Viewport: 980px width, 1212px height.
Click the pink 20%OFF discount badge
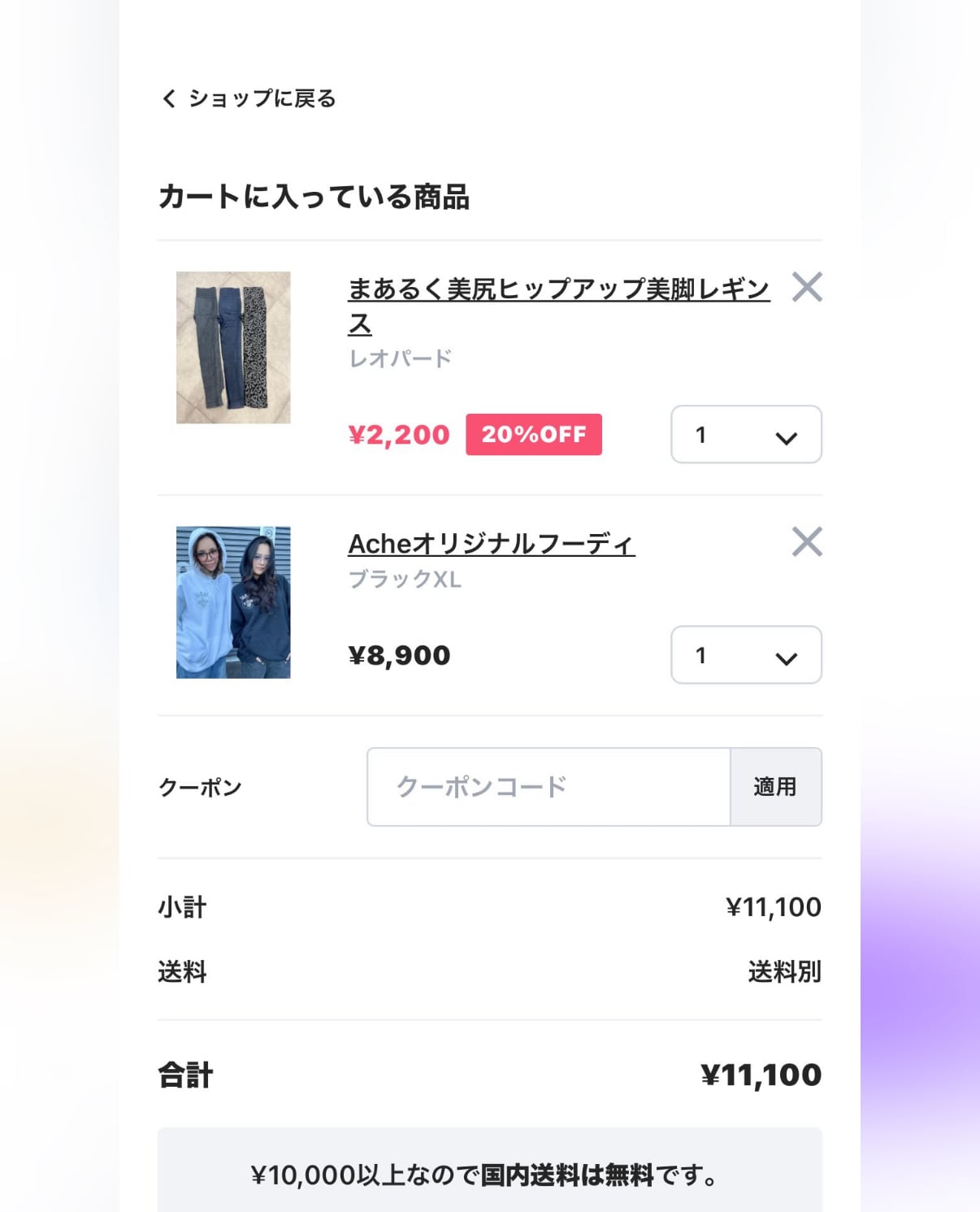[533, 435]
